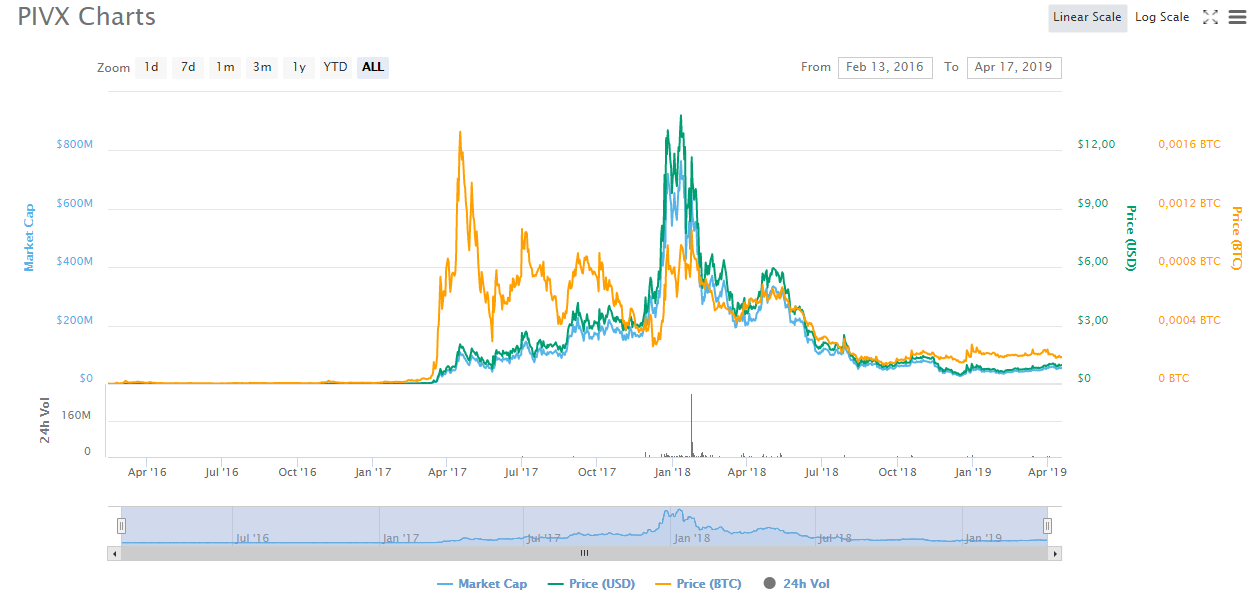Set zoom to 3m
1253x601 pixels.
point(262,67)
